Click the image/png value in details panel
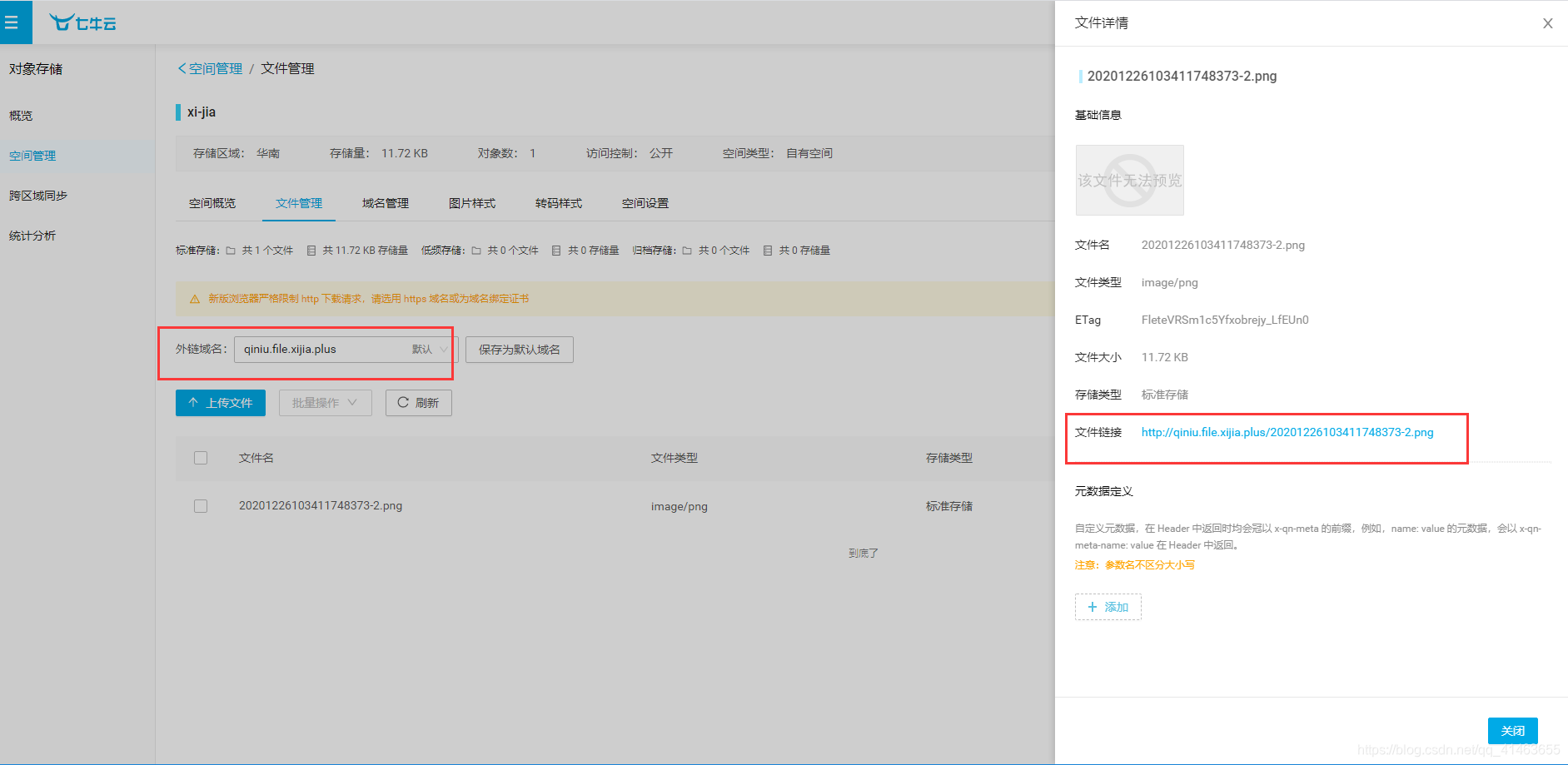 point(1170,282)
